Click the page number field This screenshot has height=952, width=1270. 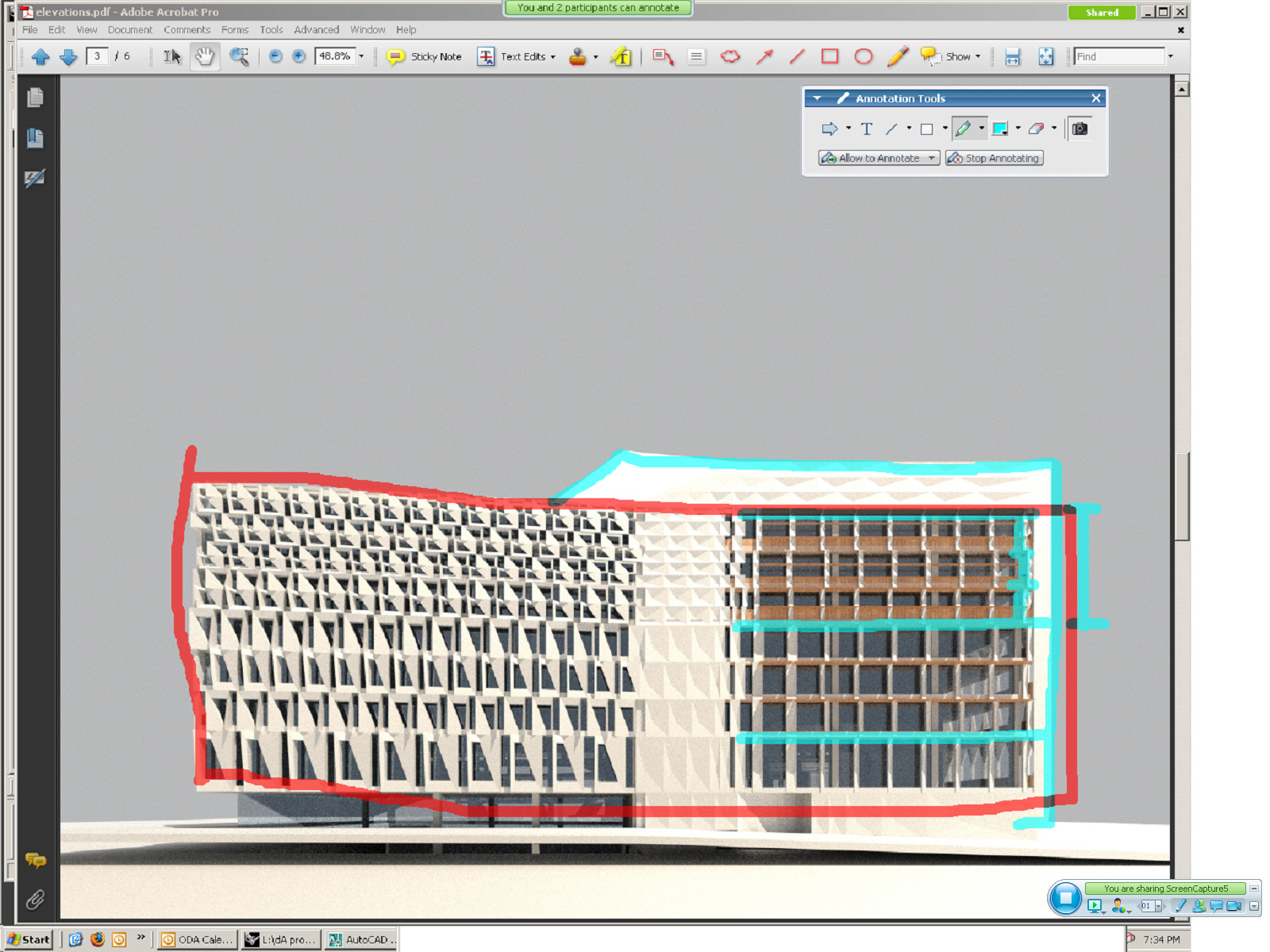98,56
